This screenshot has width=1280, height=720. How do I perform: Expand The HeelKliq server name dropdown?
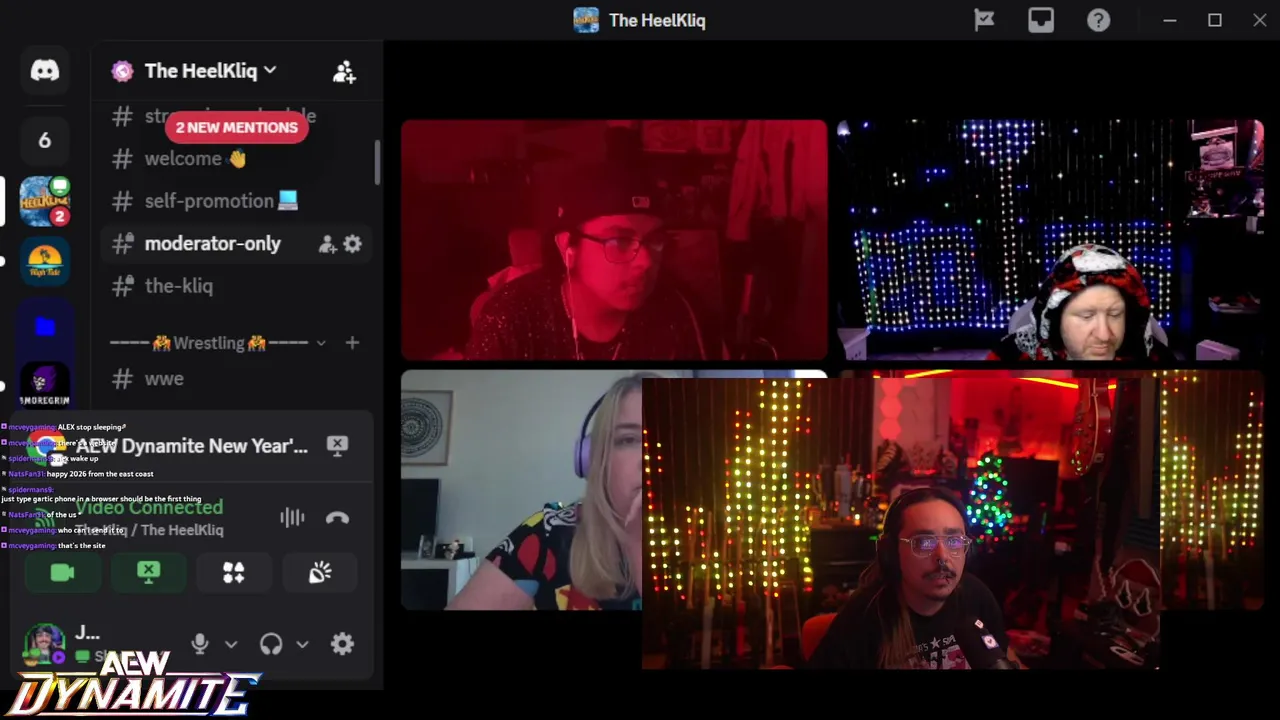(211, 71)
